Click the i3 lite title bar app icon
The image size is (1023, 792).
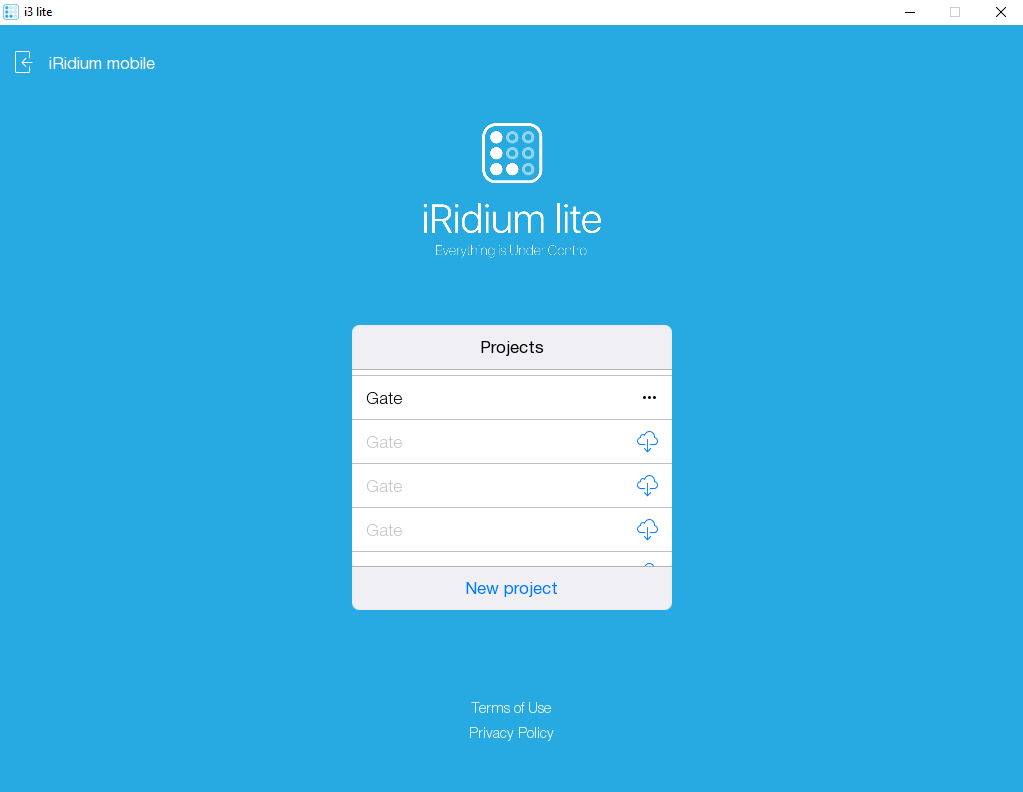(x=11, y=12)
